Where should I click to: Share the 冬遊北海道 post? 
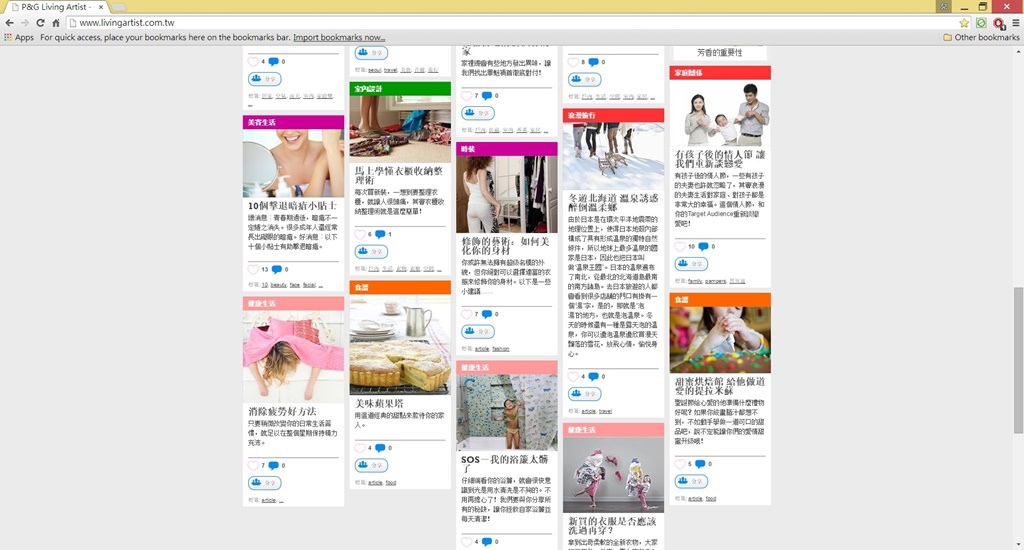584,394
